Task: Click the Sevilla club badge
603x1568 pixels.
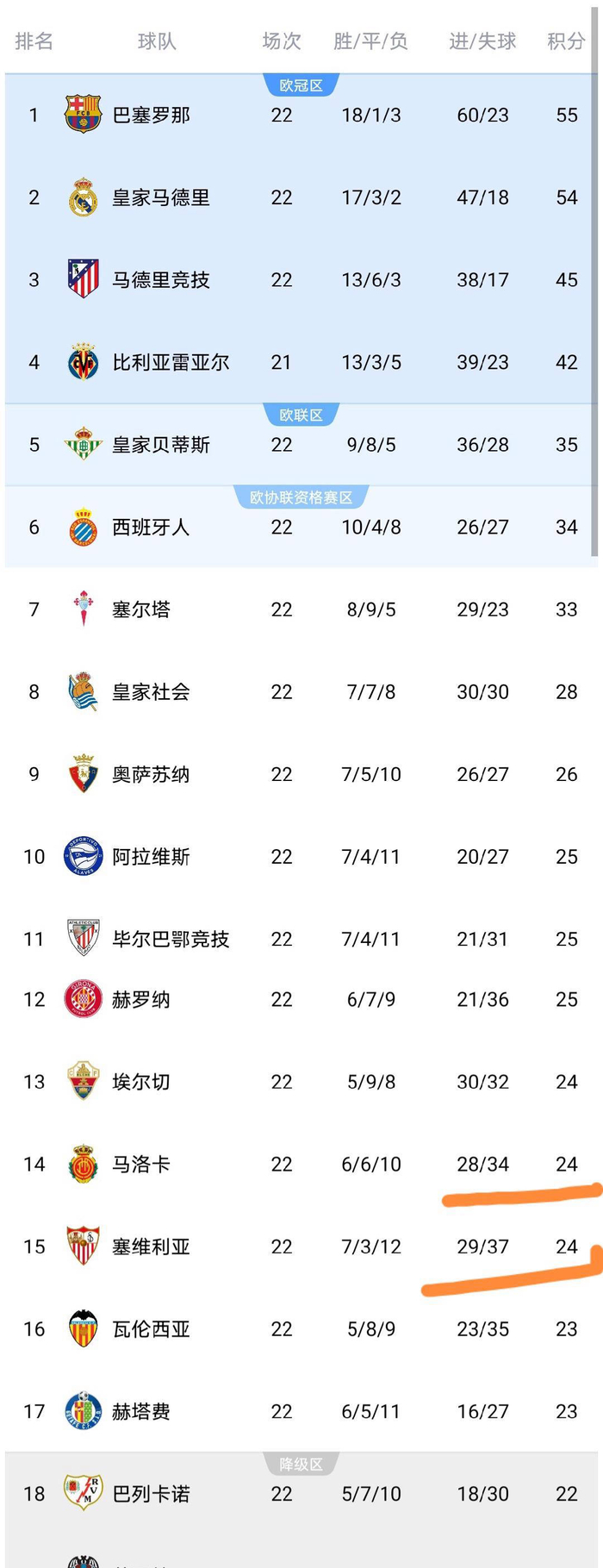Action: [x=83, y=1246]
